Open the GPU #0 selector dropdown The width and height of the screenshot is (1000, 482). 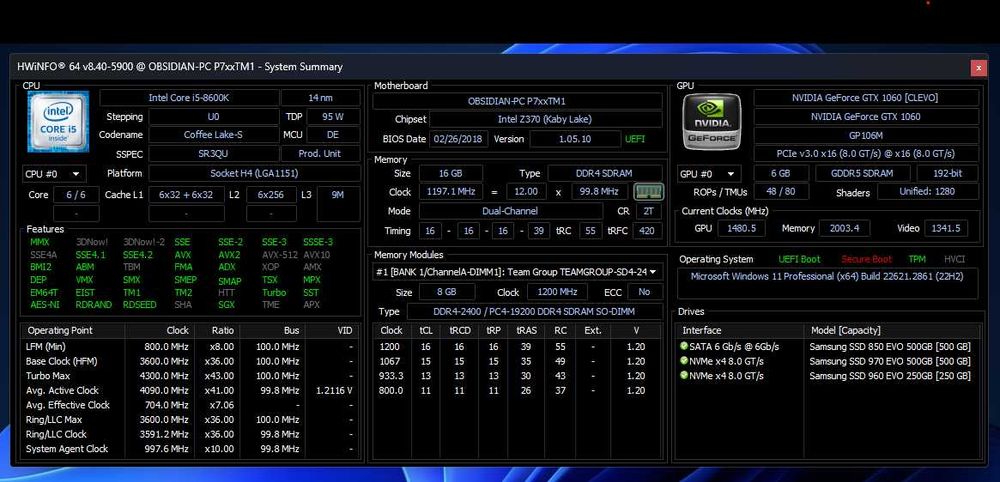coord(709,173)
